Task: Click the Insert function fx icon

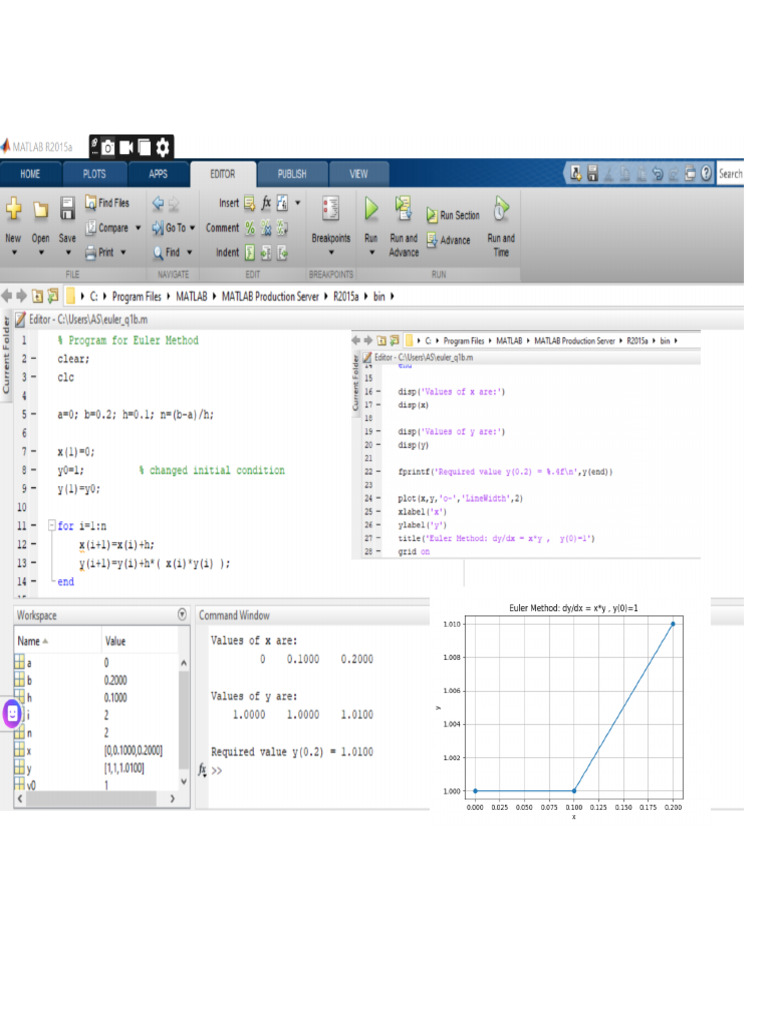Action: click(266, 203)
